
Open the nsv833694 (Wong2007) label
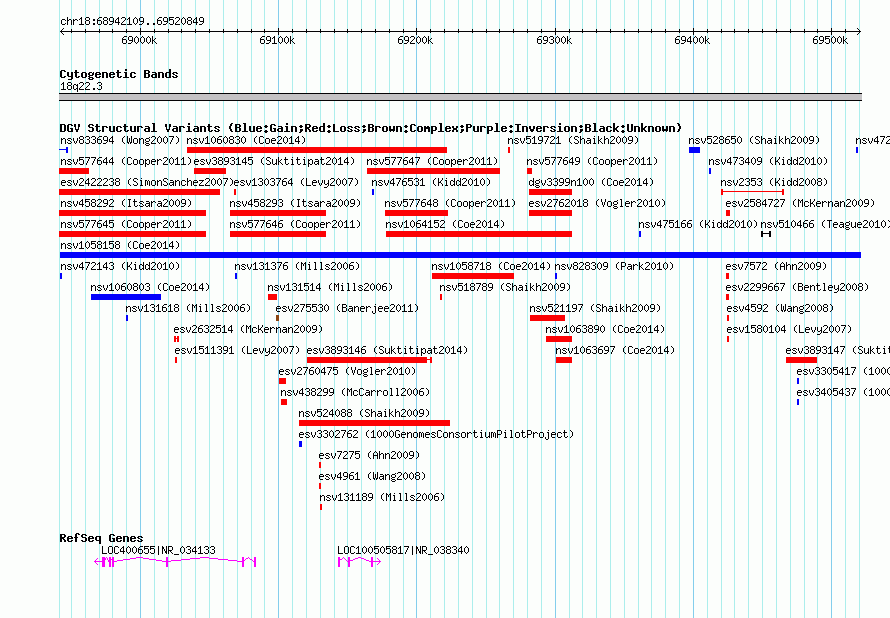pyautogui.click(x=120, y=140)
